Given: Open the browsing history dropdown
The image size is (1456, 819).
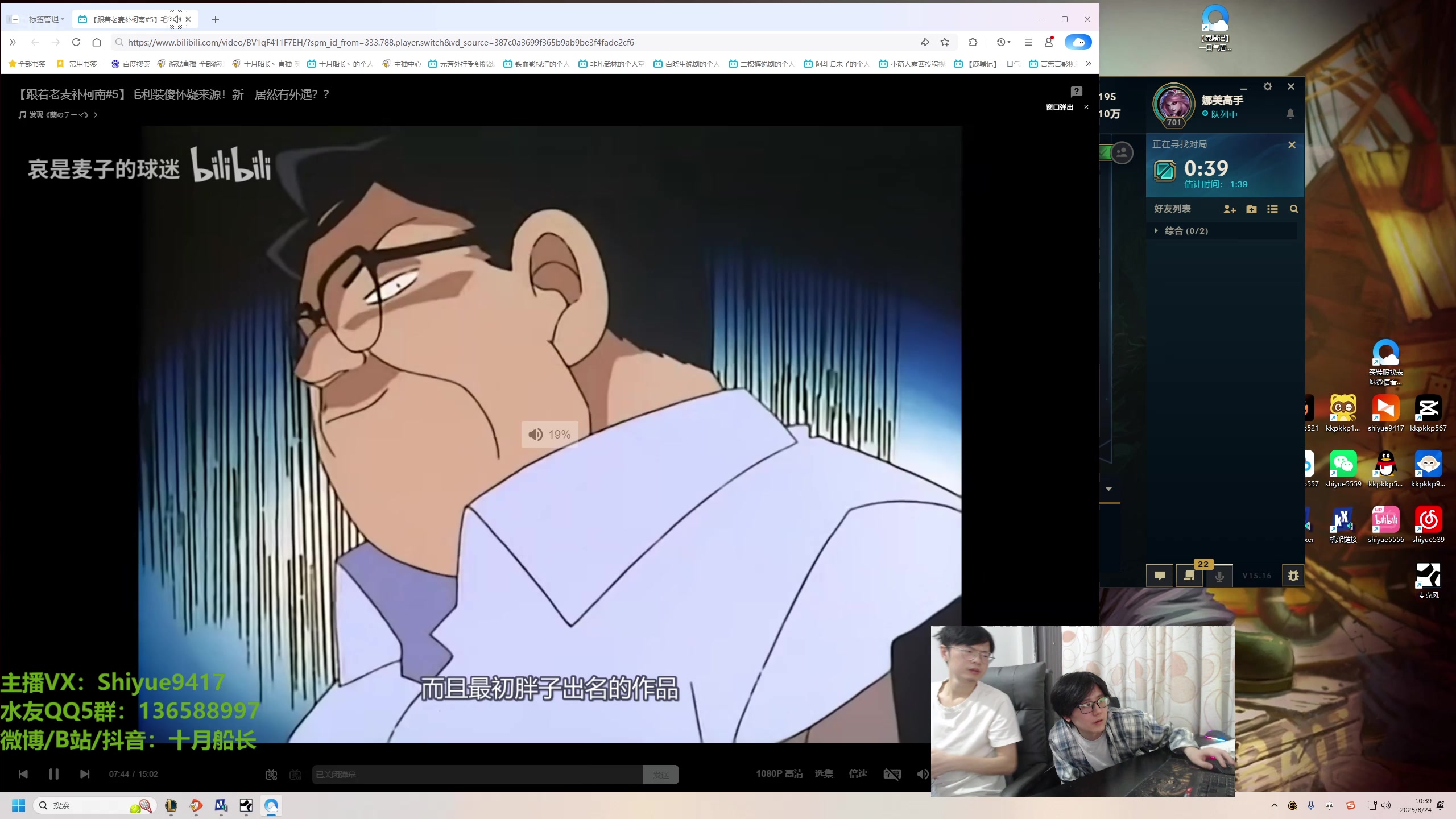Looking at the screenshot, I should pos(1003,42).
